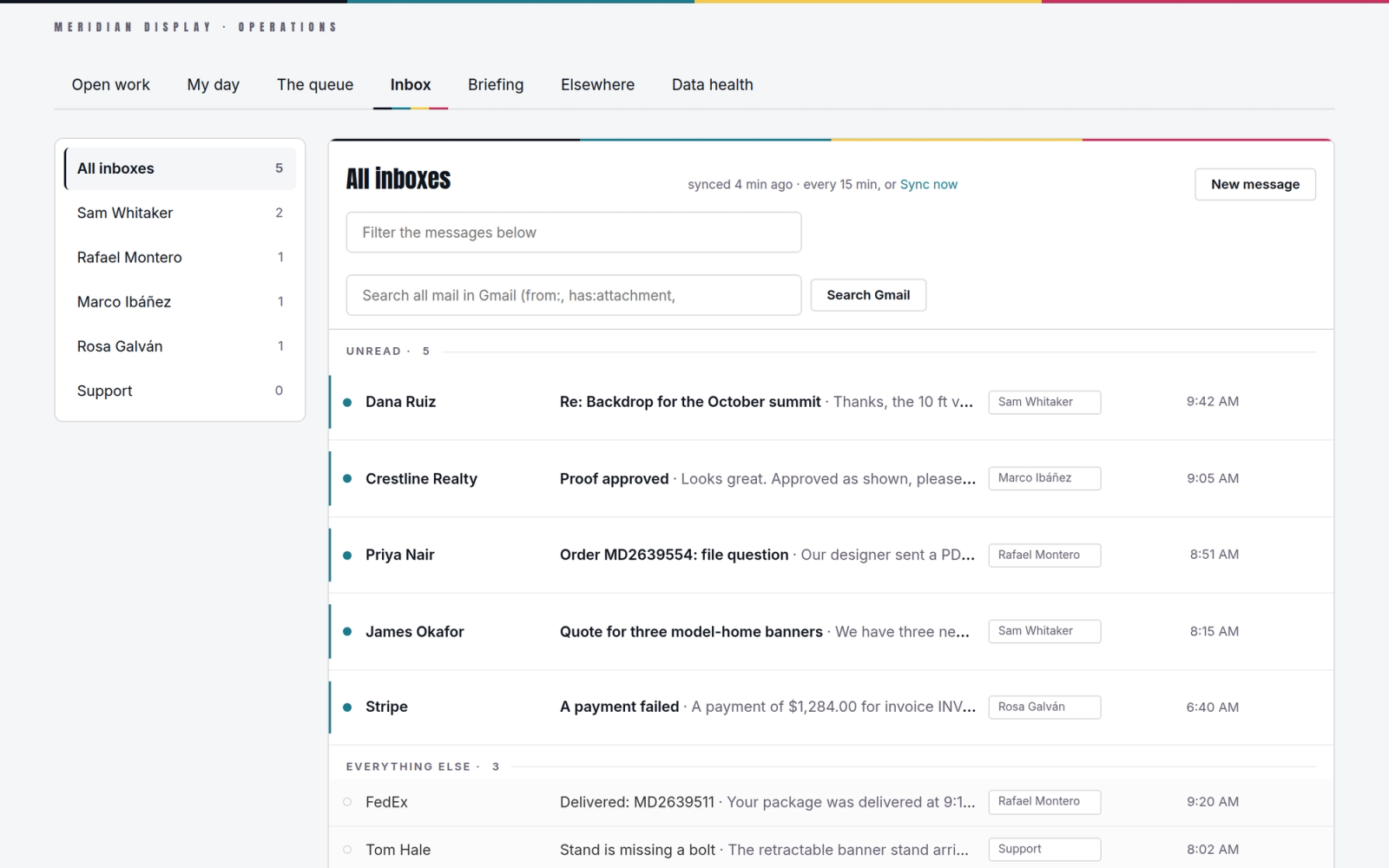Open the Sam Whitaker assignee box on Dana Ruiz's message
This screenshot has height=868, width=1389.
click(x=1044, y=402)
